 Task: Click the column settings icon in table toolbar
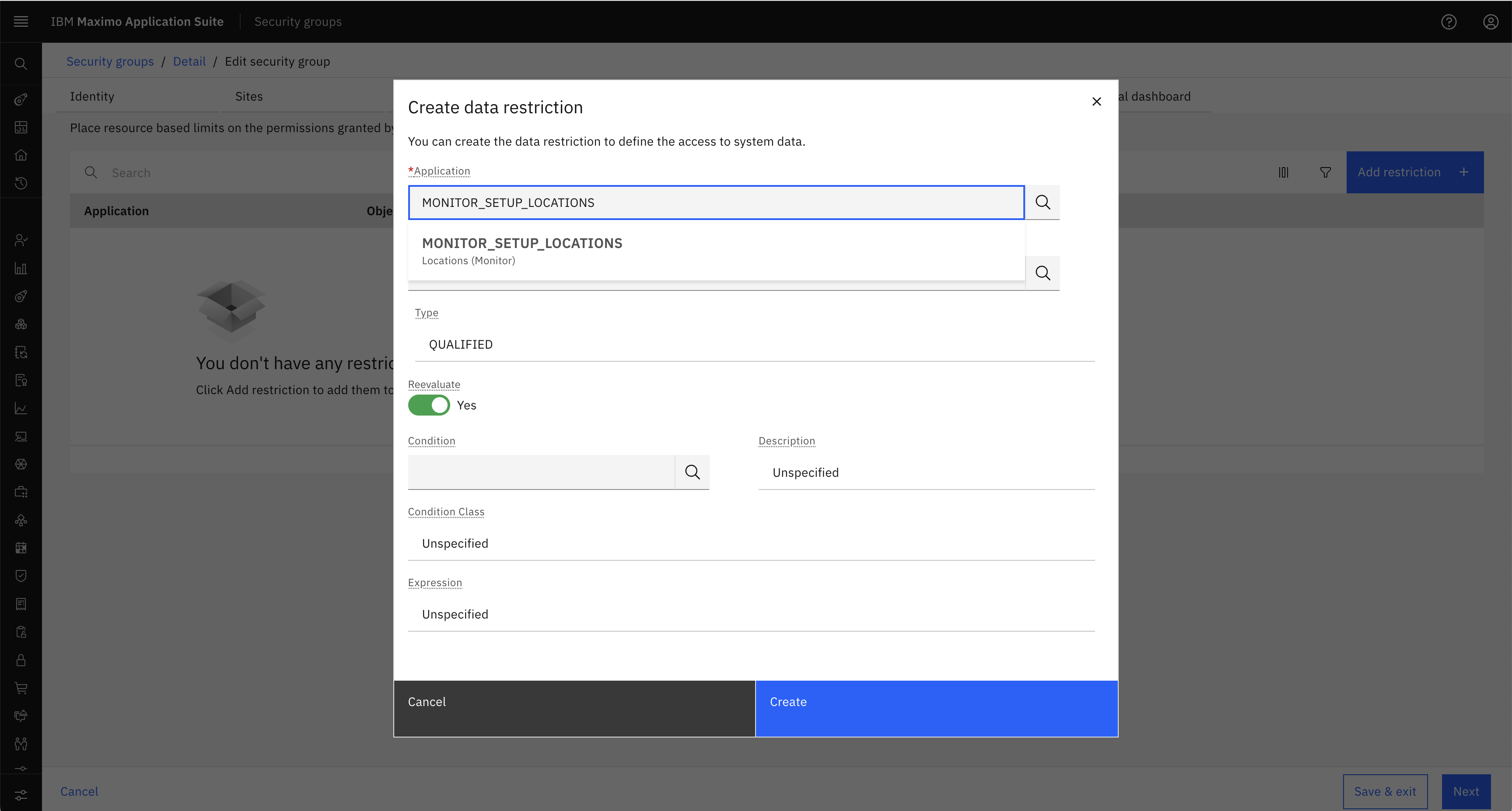pos(1284,172)
